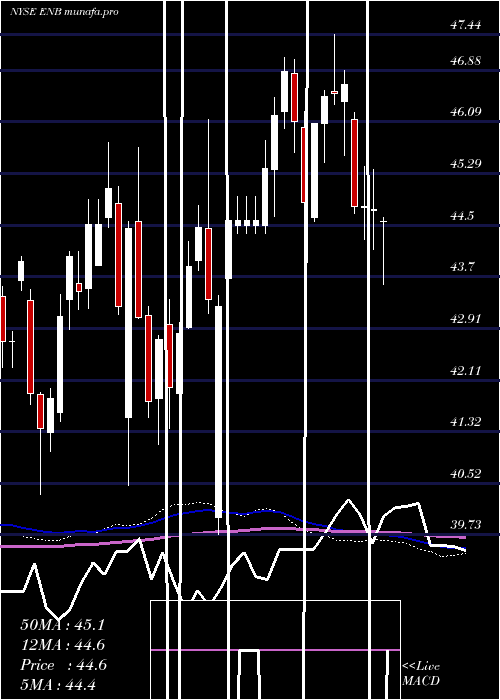This screenshot has width=500, height=700.
Task: Click the NYSE ENB munafa.pro chart title
Action: (x=64, y=12)
